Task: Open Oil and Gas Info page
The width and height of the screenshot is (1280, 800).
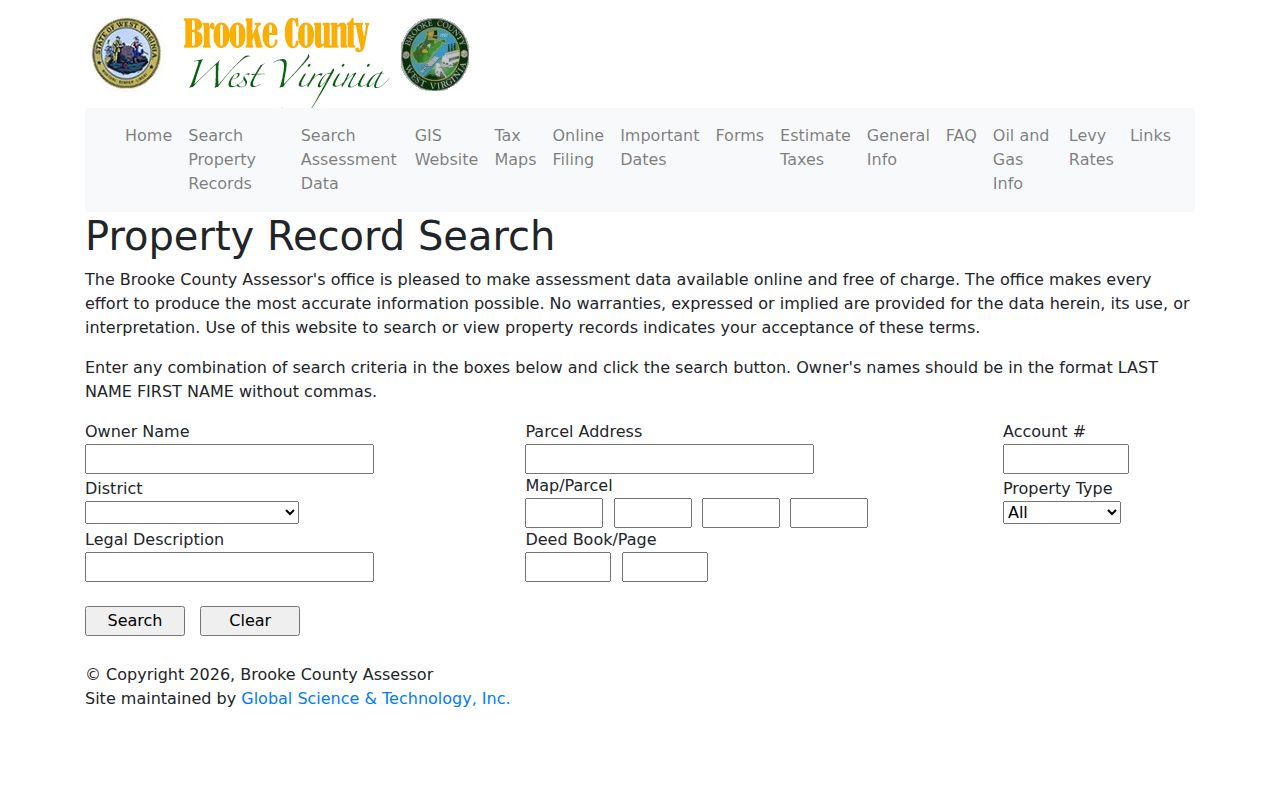Action: pos(1021,159)
